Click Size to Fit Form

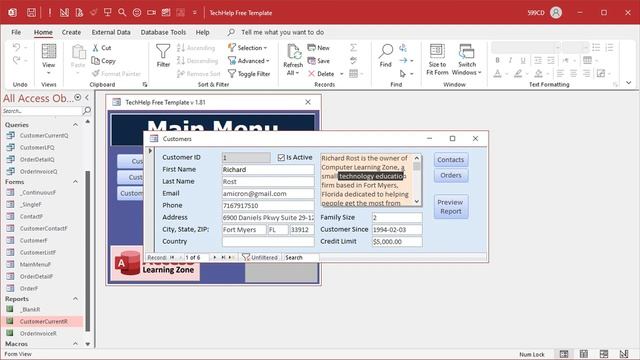click(437, 60)
